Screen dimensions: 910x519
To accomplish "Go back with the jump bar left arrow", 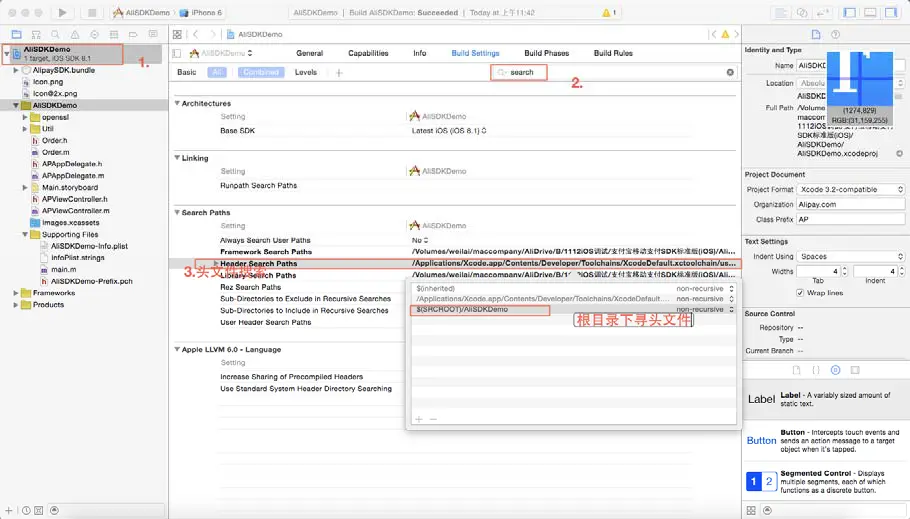I will coord(196,34).
